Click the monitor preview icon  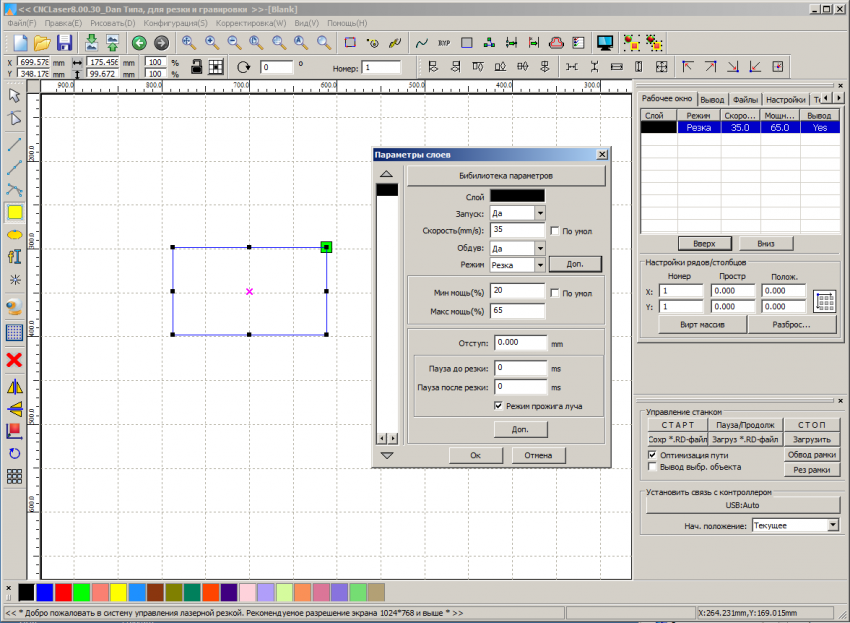click(x=604, y=43)
